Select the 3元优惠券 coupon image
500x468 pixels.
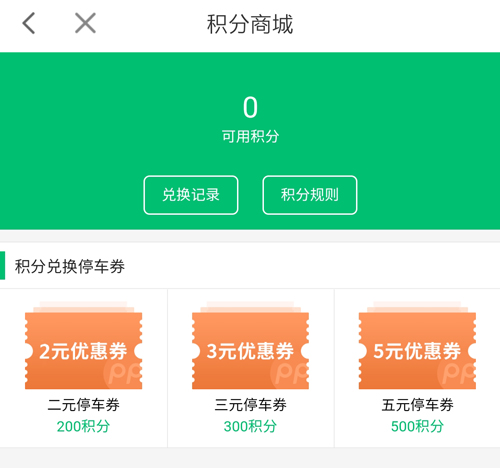pyautogui.click(x=250, y=346)
